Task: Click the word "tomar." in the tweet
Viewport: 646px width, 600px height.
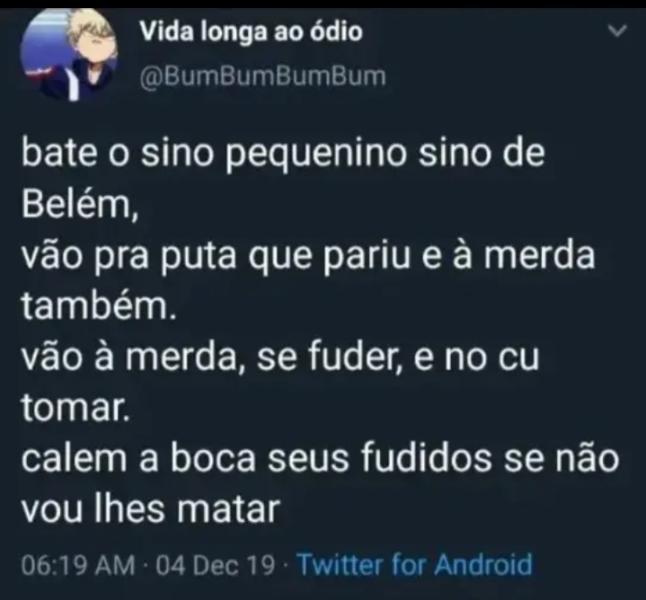Action: (75, 407)
